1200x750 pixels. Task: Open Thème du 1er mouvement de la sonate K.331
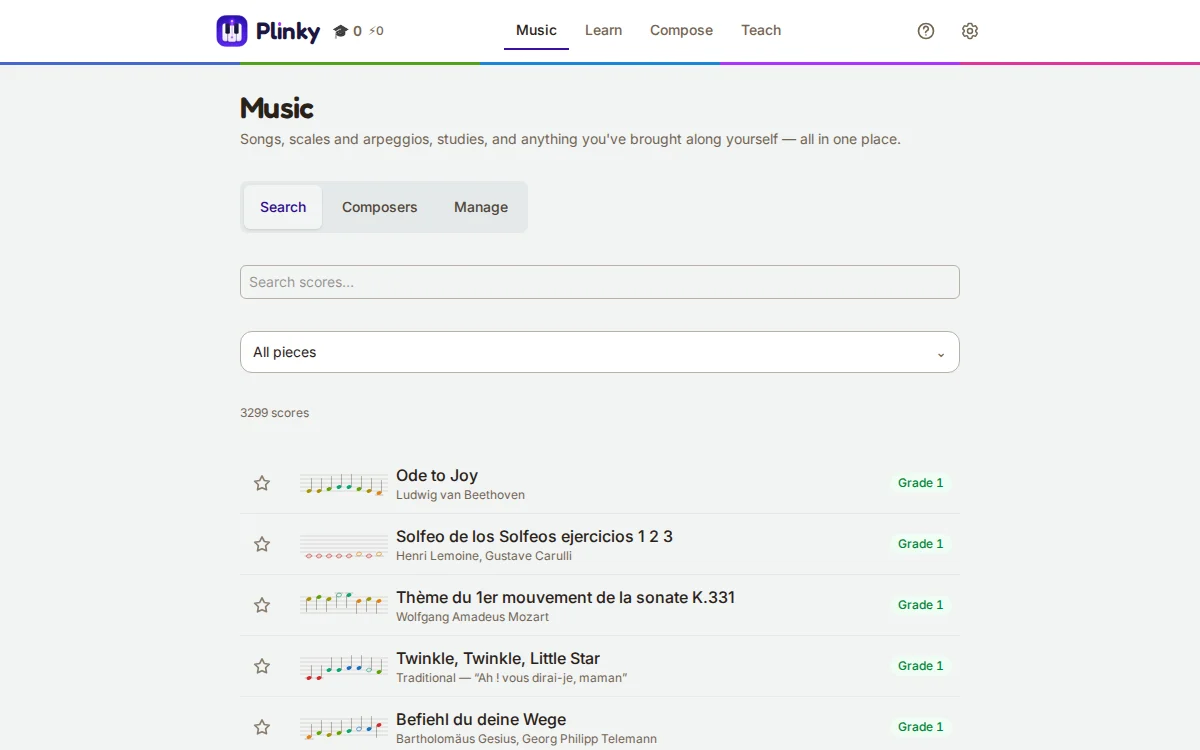coord(565,597)
